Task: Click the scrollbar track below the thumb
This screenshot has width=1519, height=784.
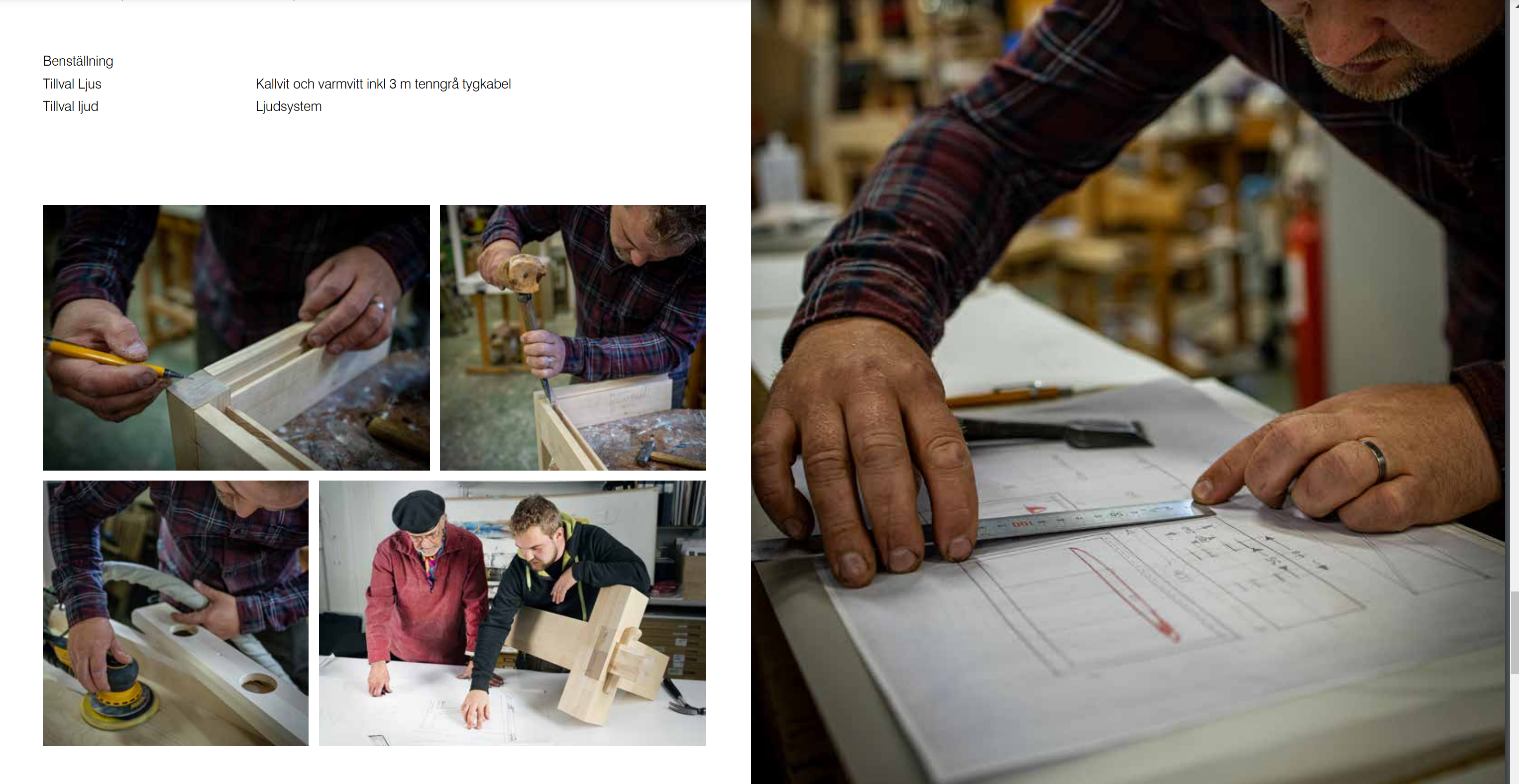Action: pos(1515,728)
